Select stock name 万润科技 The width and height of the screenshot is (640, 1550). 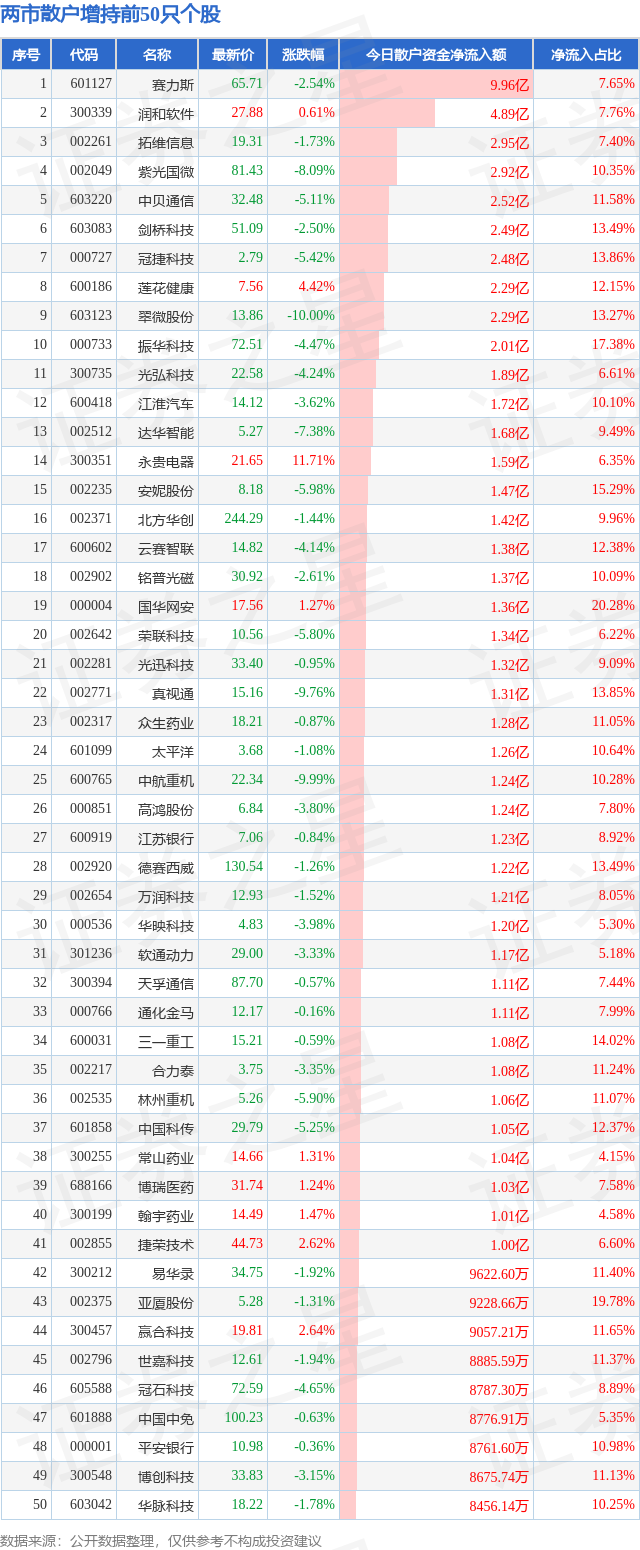coord(166,896)
